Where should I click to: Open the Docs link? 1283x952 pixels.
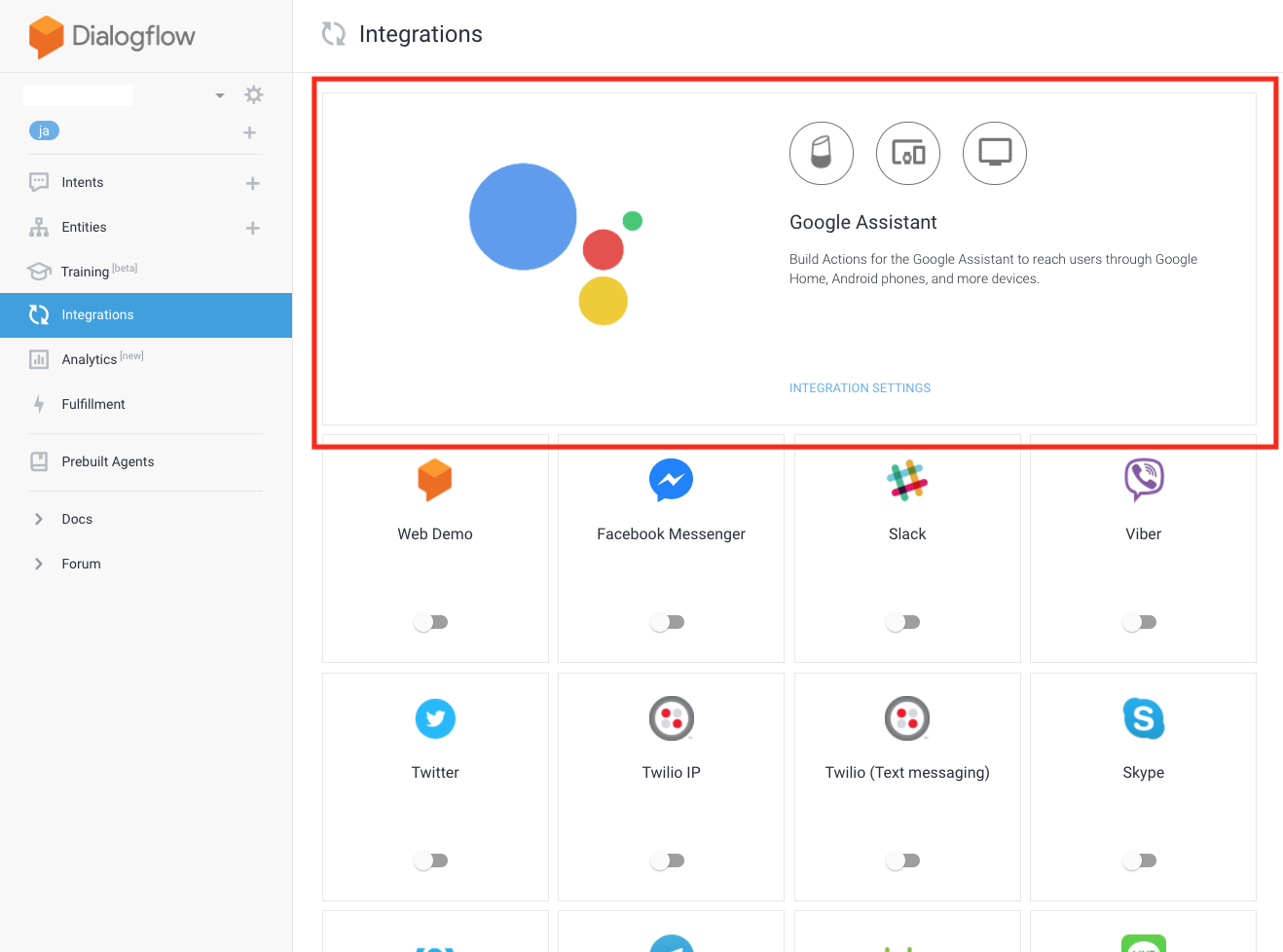[77, 519]
